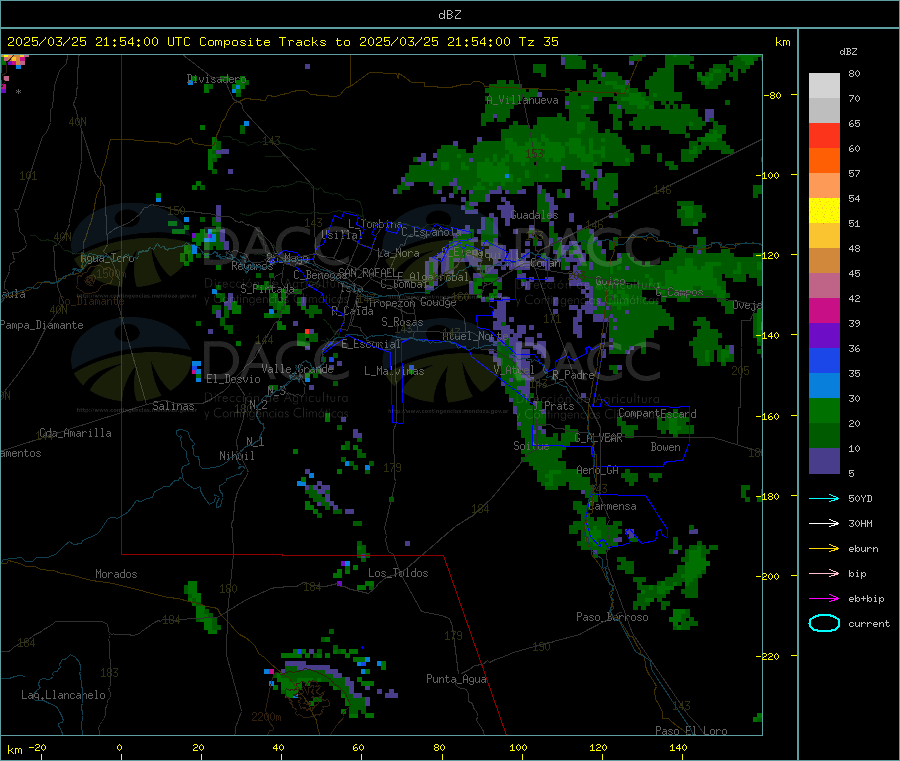The width and height of the screenshot is (900, 761).
Task: Click the 'SAN_RAFAEL' map label
Action: tap(367, 273)
